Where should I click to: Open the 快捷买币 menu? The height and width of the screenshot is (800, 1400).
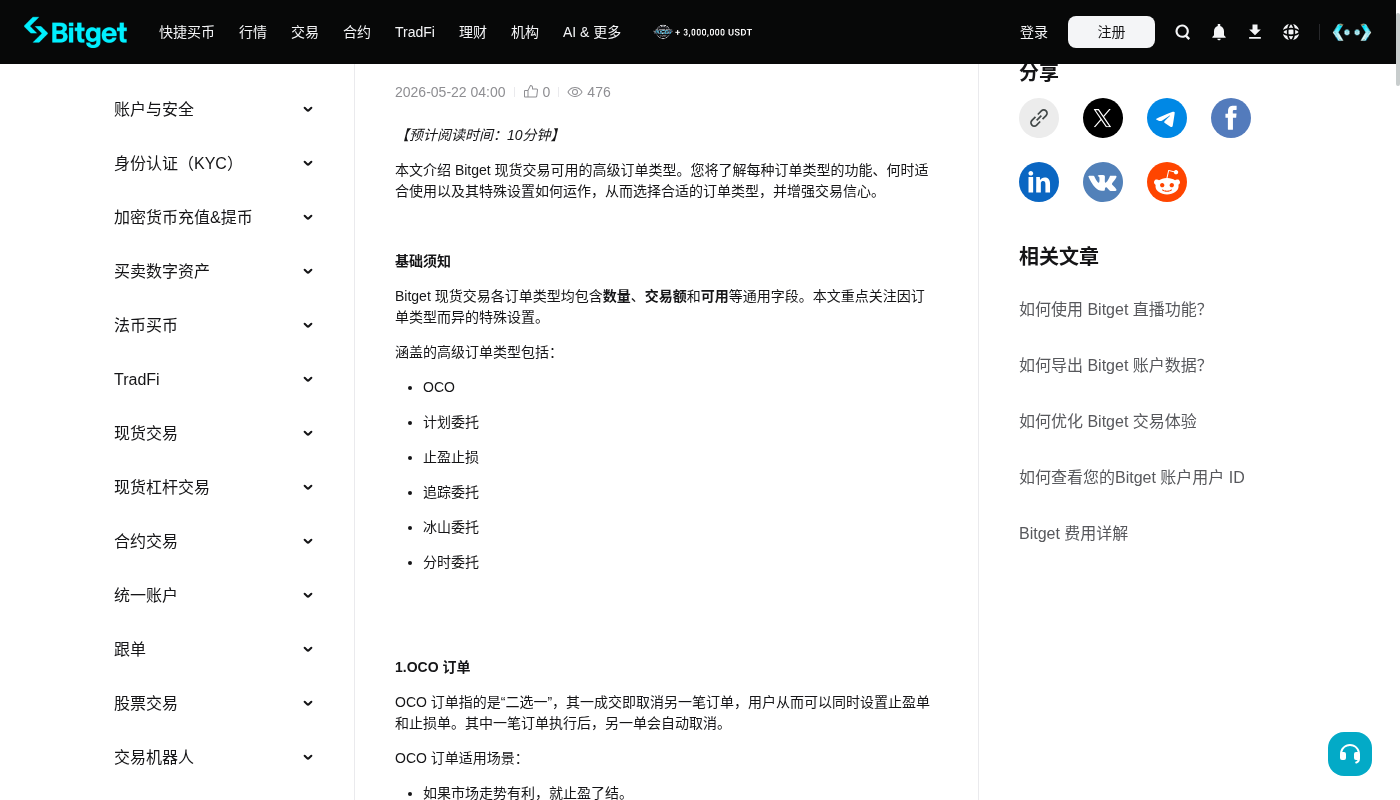click(187, 32)
